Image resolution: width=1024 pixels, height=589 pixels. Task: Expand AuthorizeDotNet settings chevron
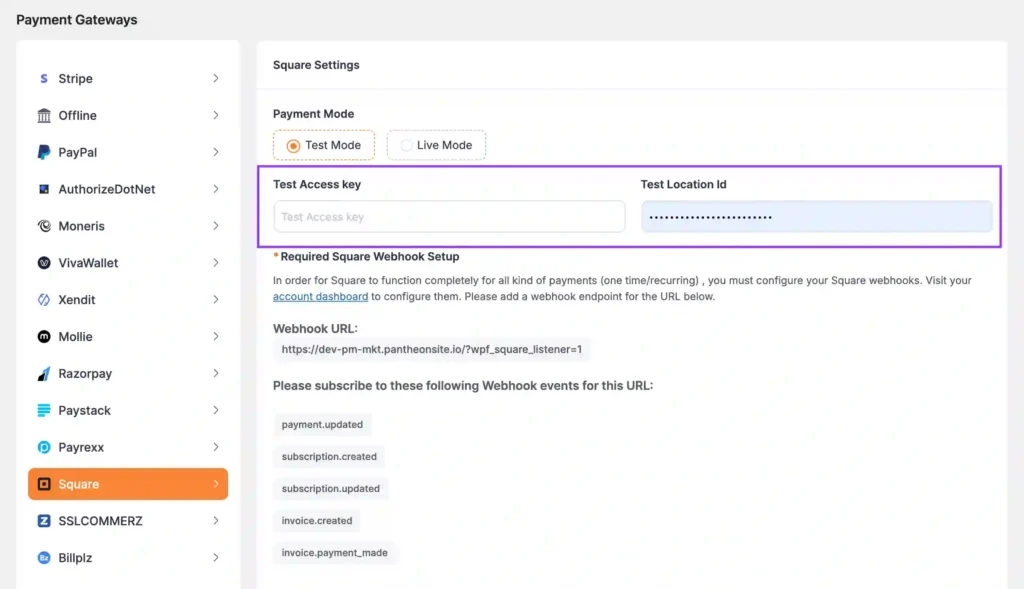[x=216, y=189]
